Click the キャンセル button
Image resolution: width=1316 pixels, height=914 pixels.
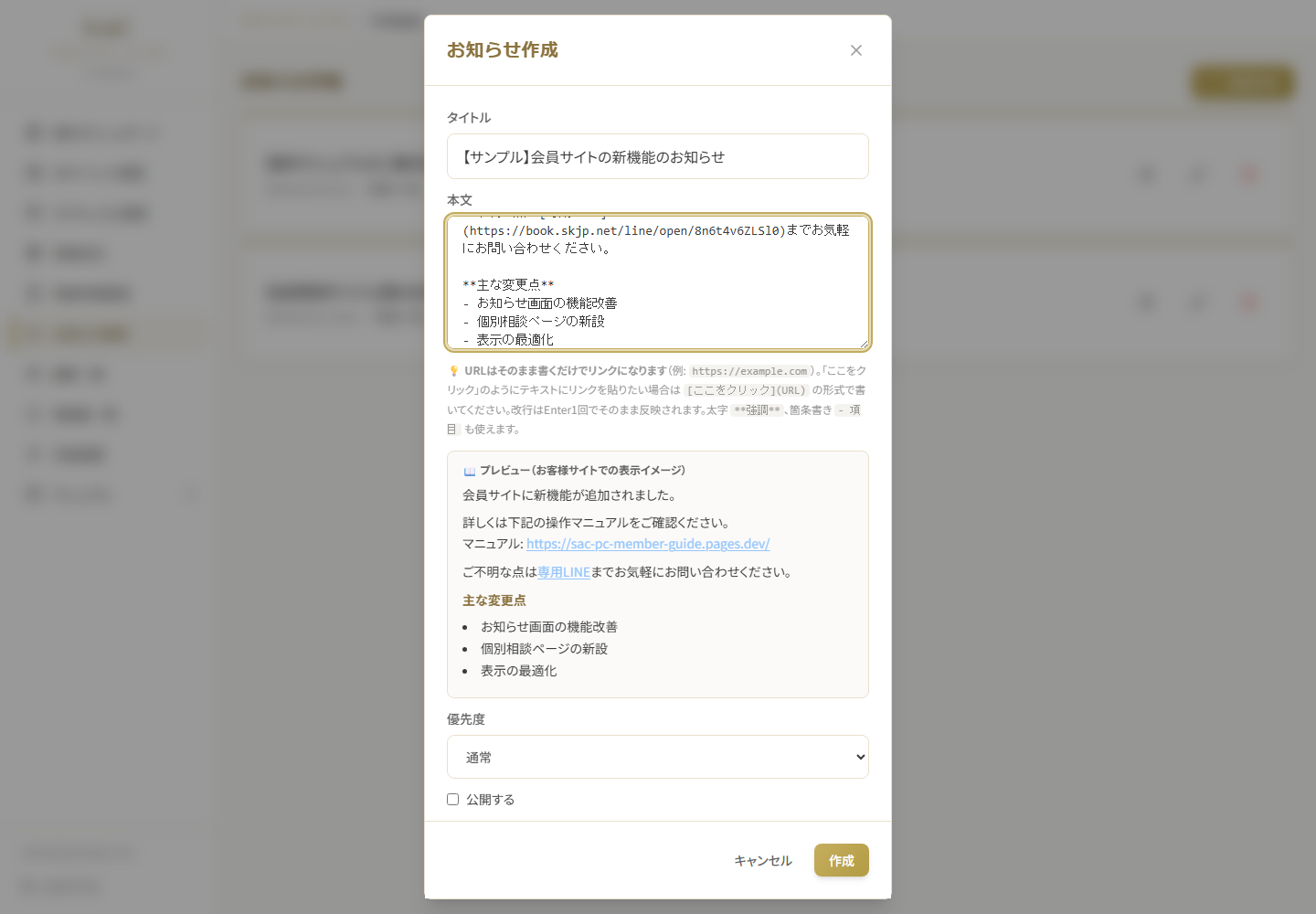click(763, 860)
